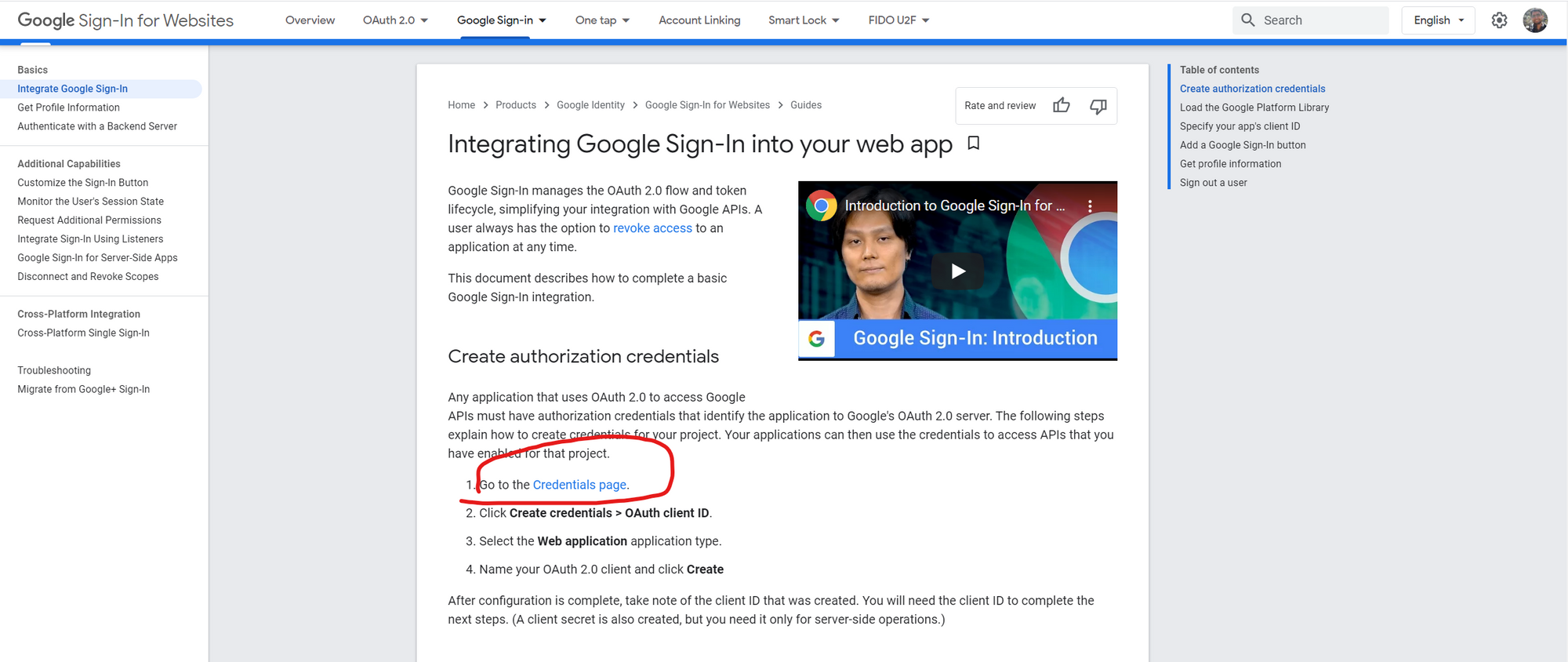
Task: Click the user profile avatar
Action: pyautogui.click(x=1534, y=20)
